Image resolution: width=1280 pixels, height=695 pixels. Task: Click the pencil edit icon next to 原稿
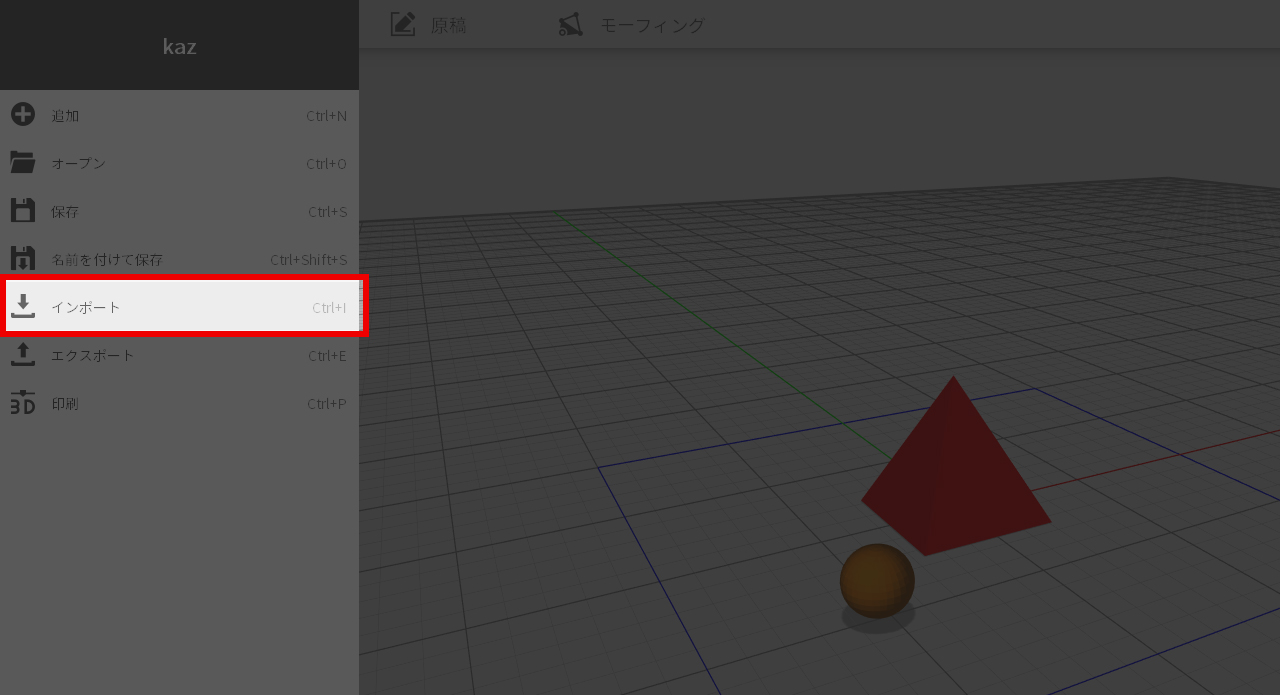[403, 25]
